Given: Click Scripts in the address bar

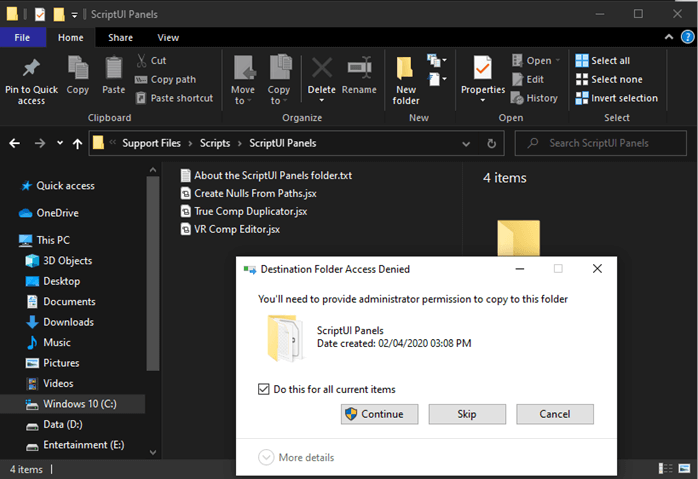Looking at the screenshot, I should [215, 143].
